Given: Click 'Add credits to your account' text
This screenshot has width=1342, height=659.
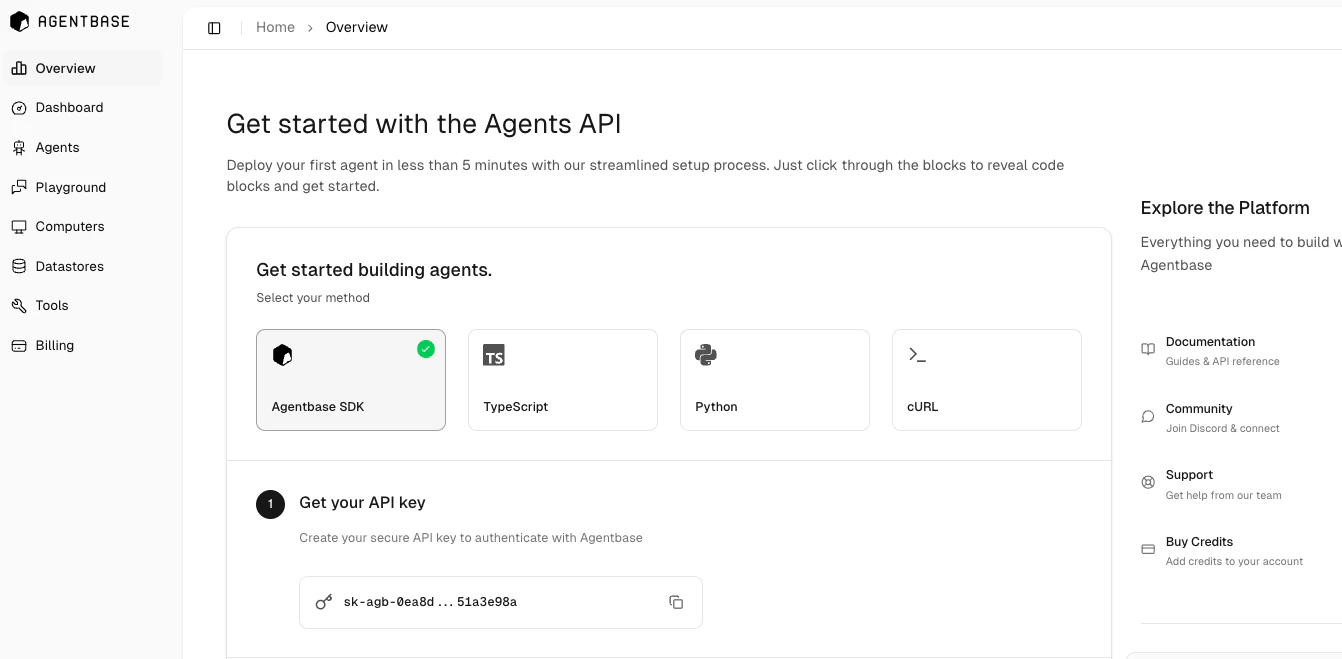Looking at the screenshot, I should 1234,562.
